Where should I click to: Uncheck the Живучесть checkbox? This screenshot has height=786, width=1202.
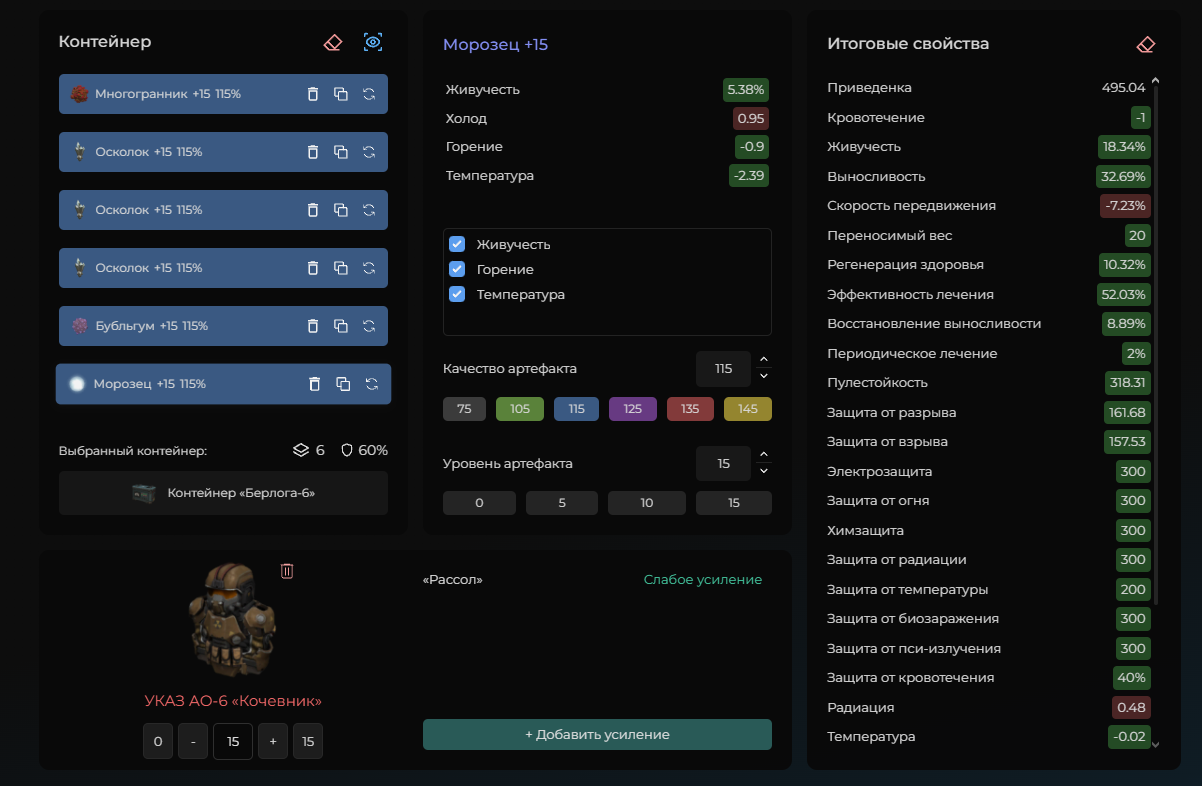coord(457,244)
